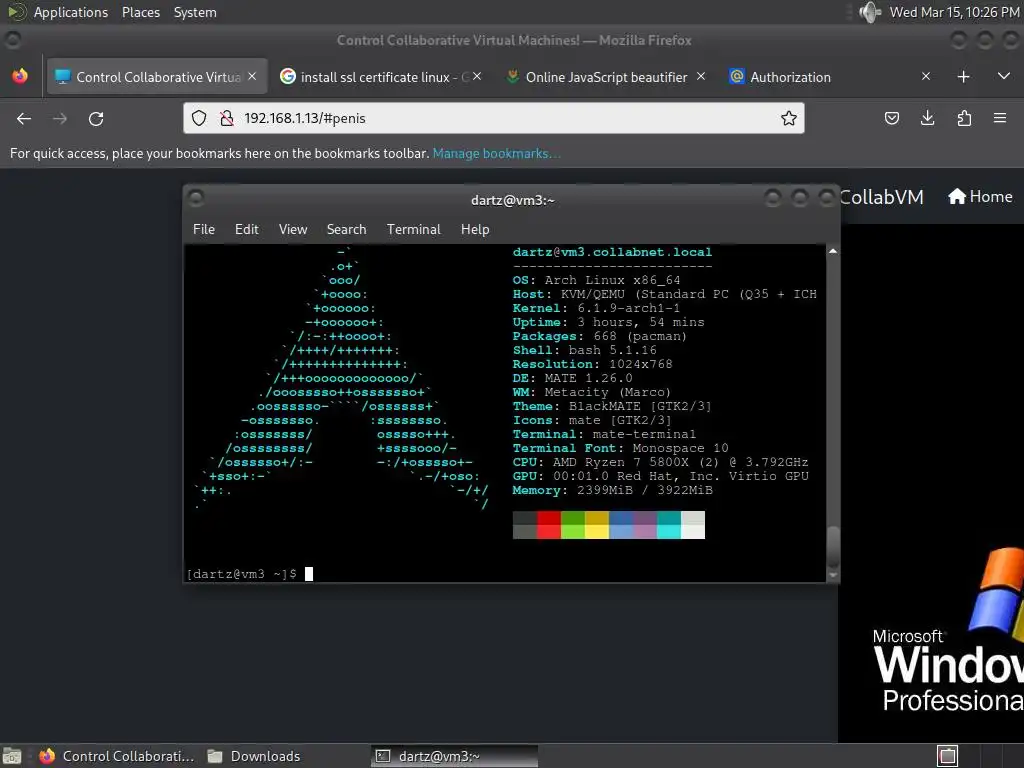
Task: Reload the current page
Action: coord(96,118)
